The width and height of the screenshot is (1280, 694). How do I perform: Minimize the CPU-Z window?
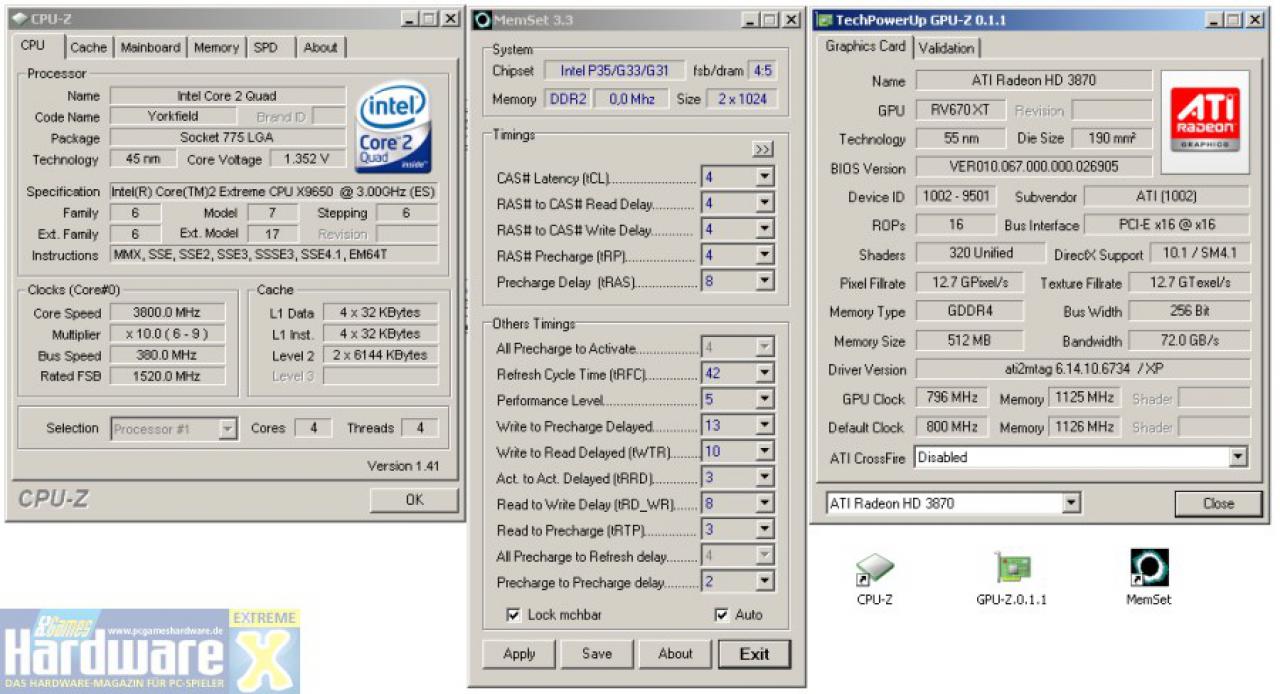[411, 19]
